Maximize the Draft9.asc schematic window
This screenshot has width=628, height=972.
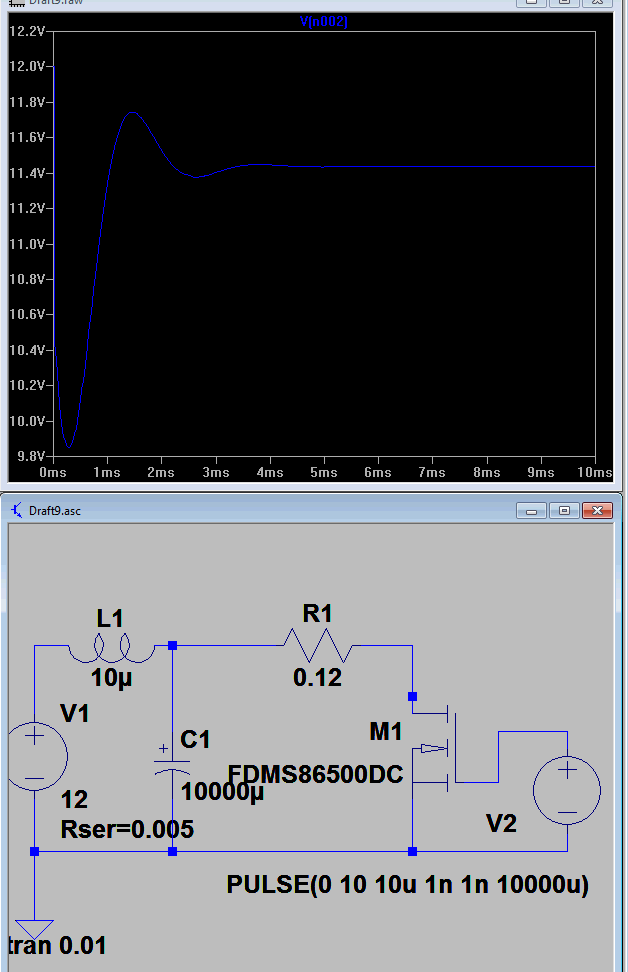pos(564,511)
